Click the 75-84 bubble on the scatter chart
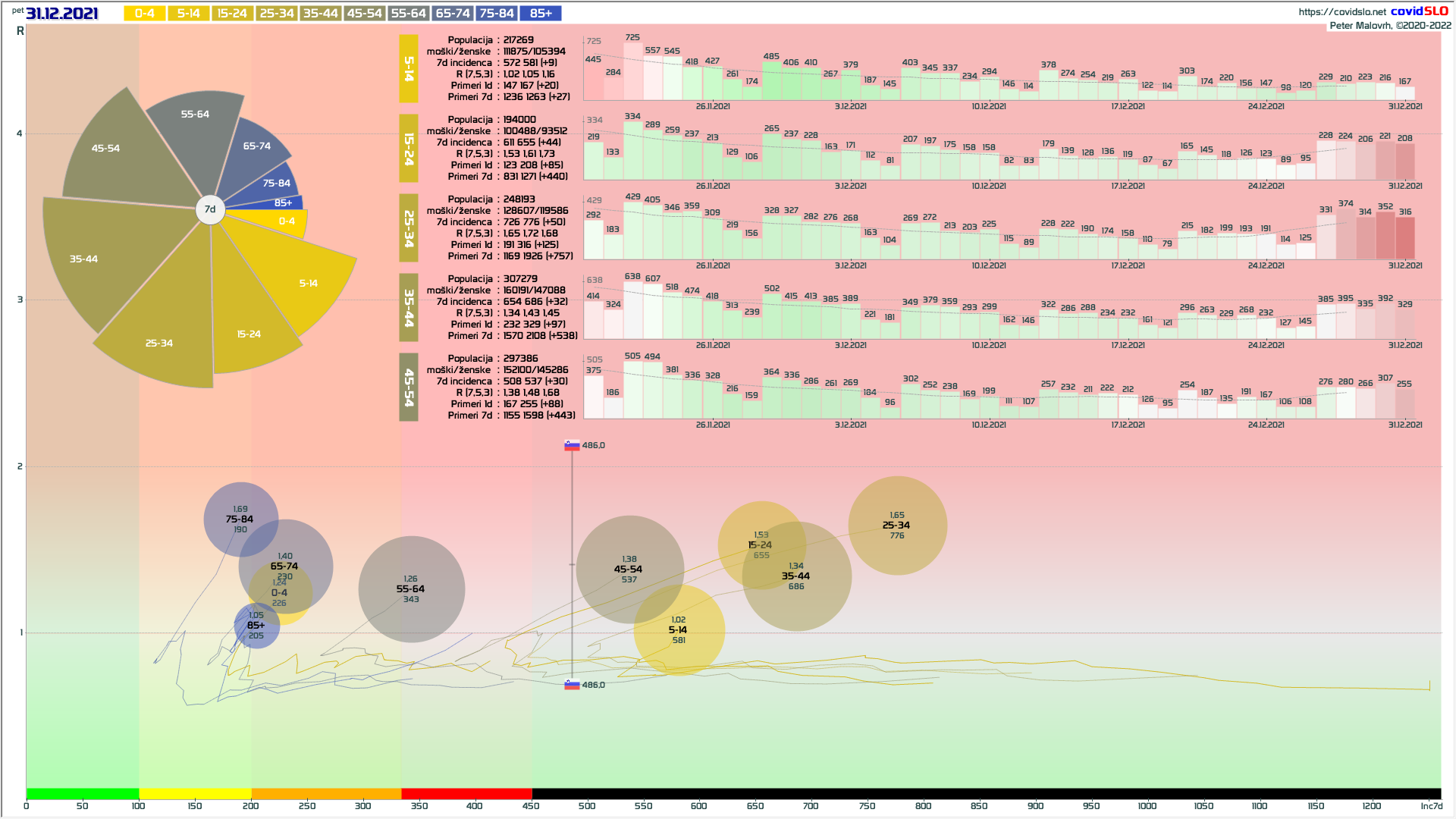The image size is (1456, 819). (x=240, y=519)
